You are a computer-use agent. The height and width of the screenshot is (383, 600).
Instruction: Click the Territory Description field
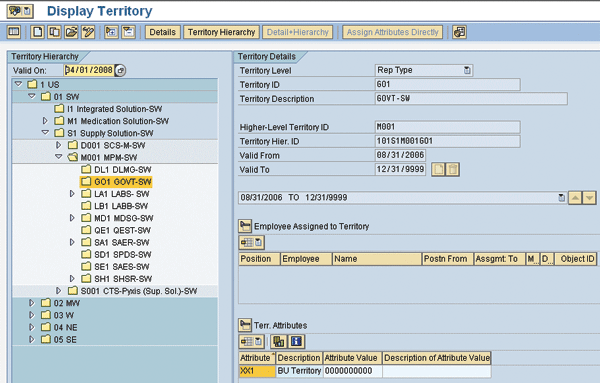(471, 98)
